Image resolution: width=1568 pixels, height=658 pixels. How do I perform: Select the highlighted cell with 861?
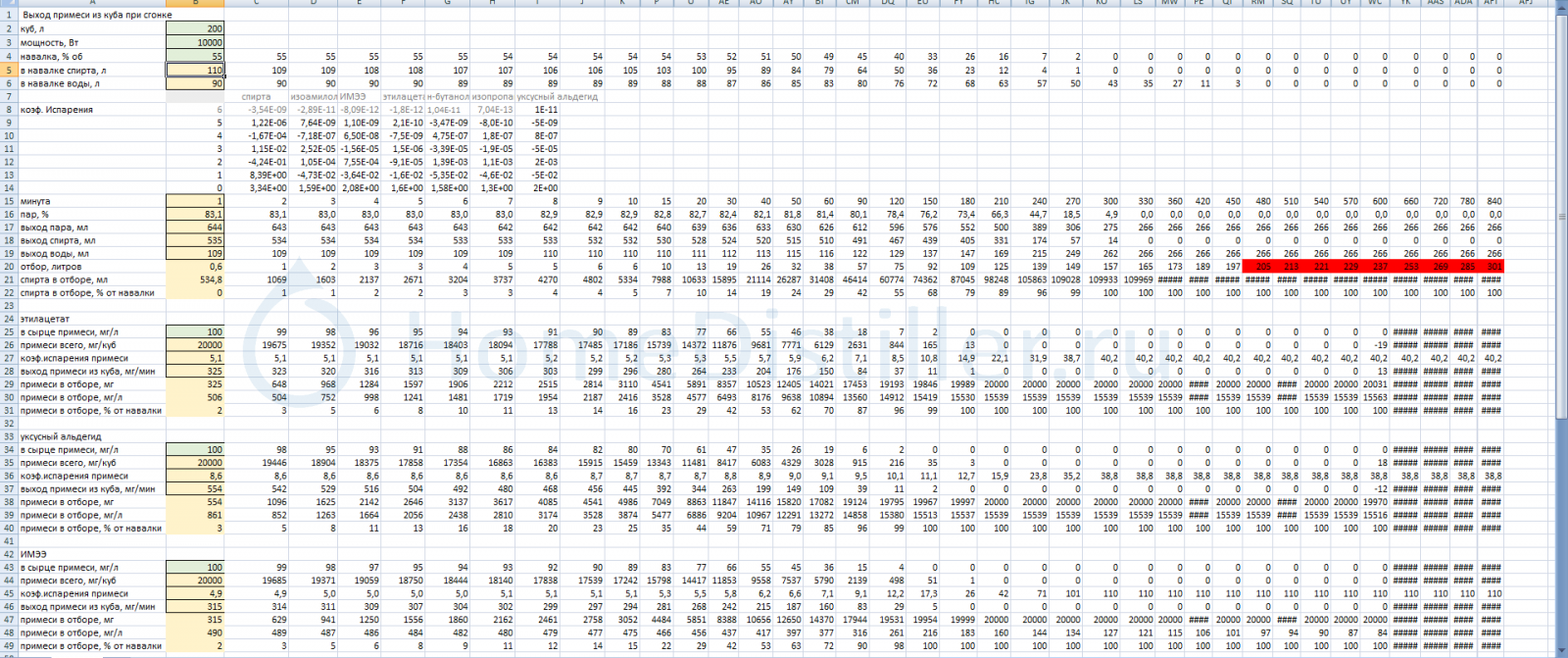click(195, 515)
